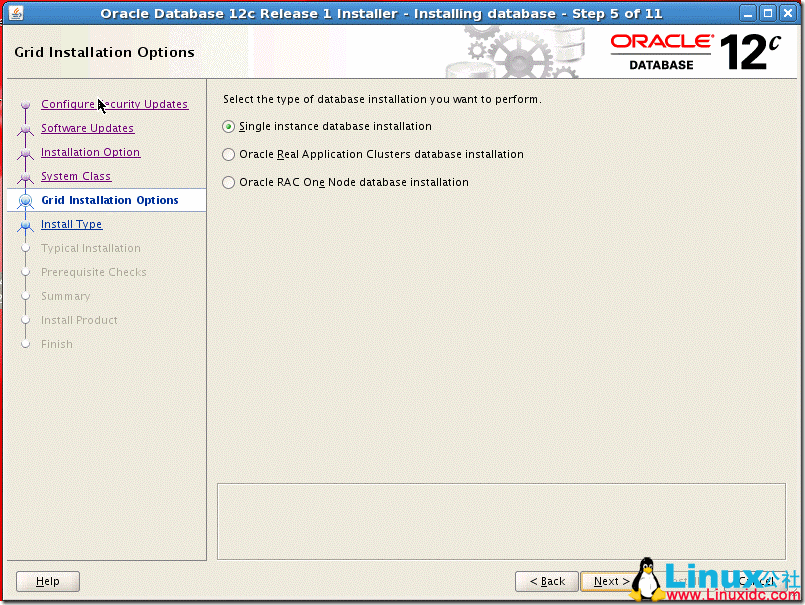Navigate to the Software Updates step

[x=87, y=128]
